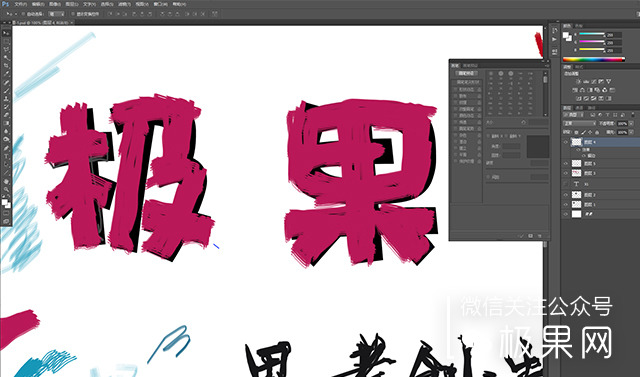640x377 pixels.
Task: Change screen mode at toolbox bottom
Action: tap(6, 221)
